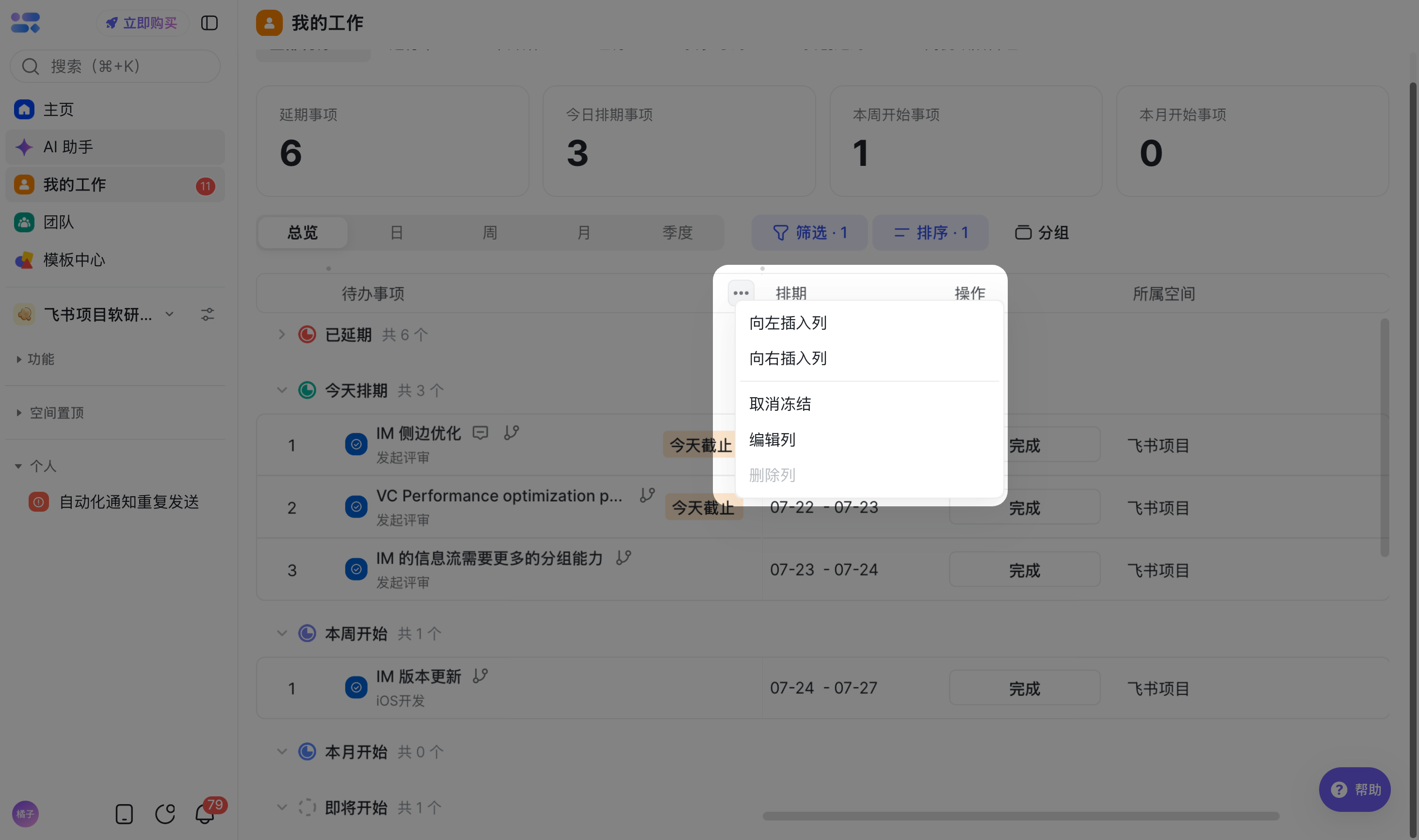Click the 所属空间 column header

1164,293
